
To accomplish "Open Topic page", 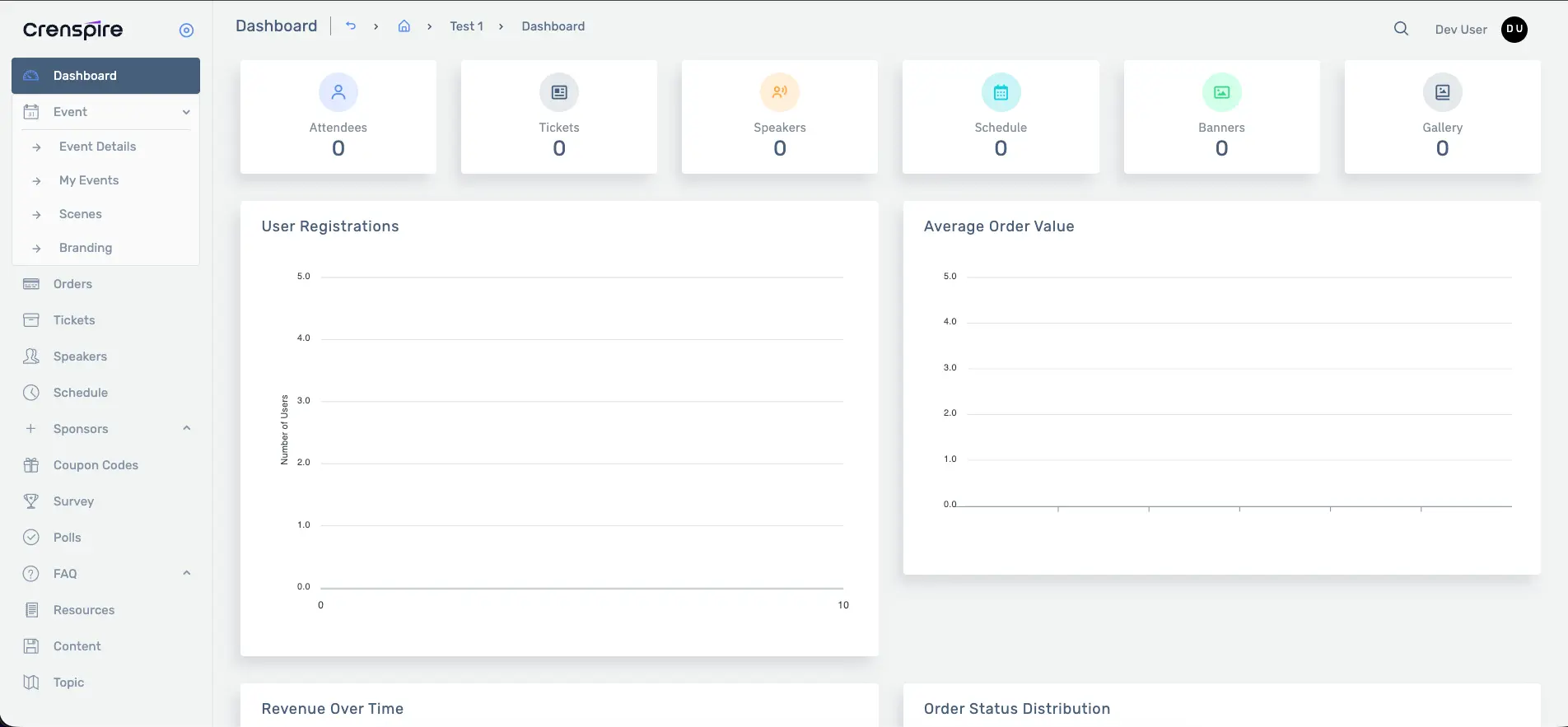I will point(68,683).
